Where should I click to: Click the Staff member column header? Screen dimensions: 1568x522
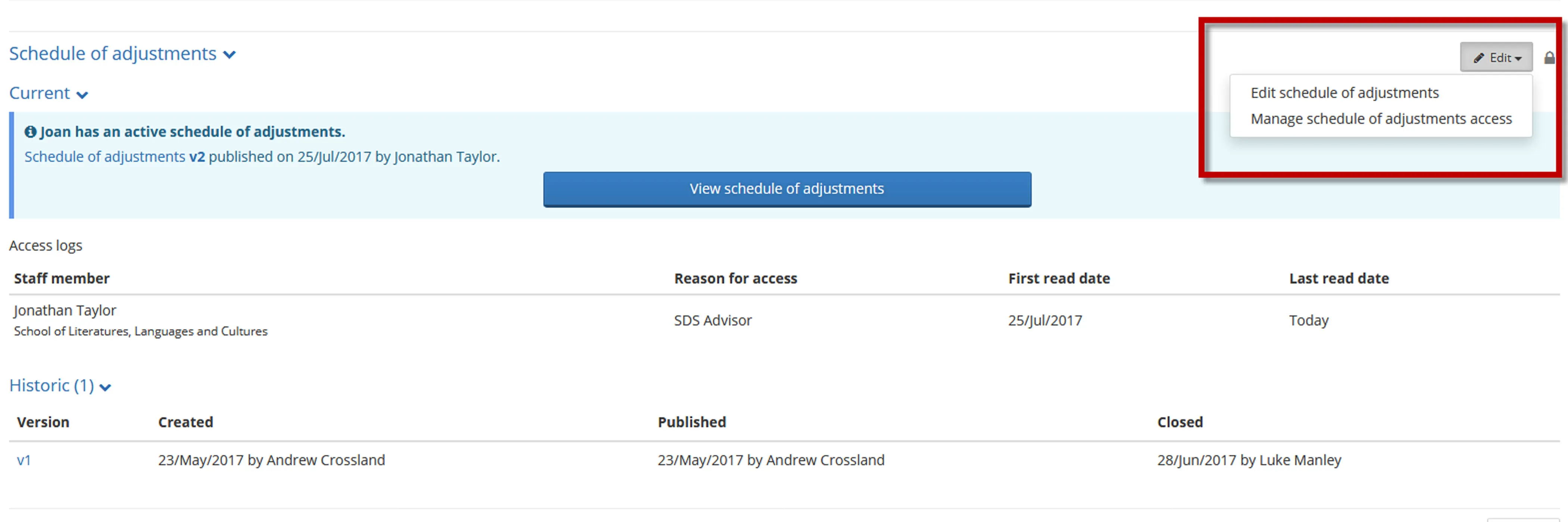click(x=62, y=278)
